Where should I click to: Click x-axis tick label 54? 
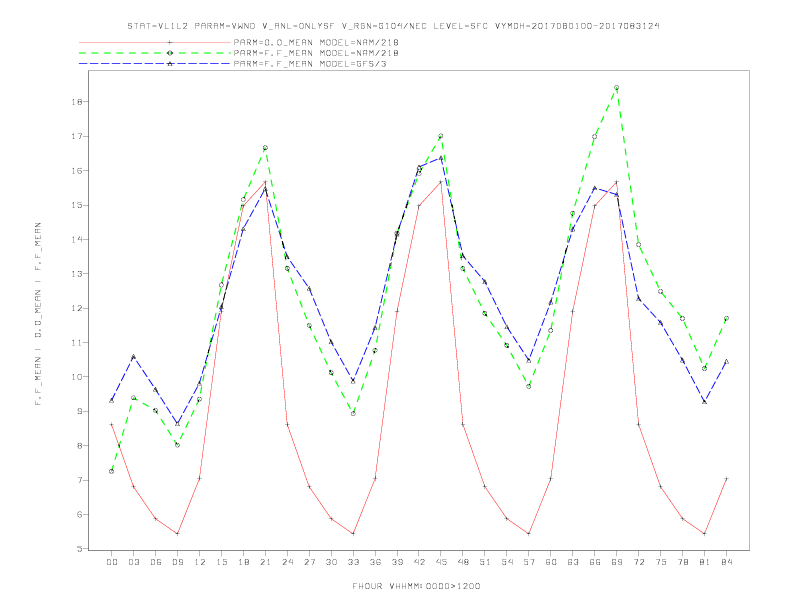pyautogui.click(x=507, y=562)
